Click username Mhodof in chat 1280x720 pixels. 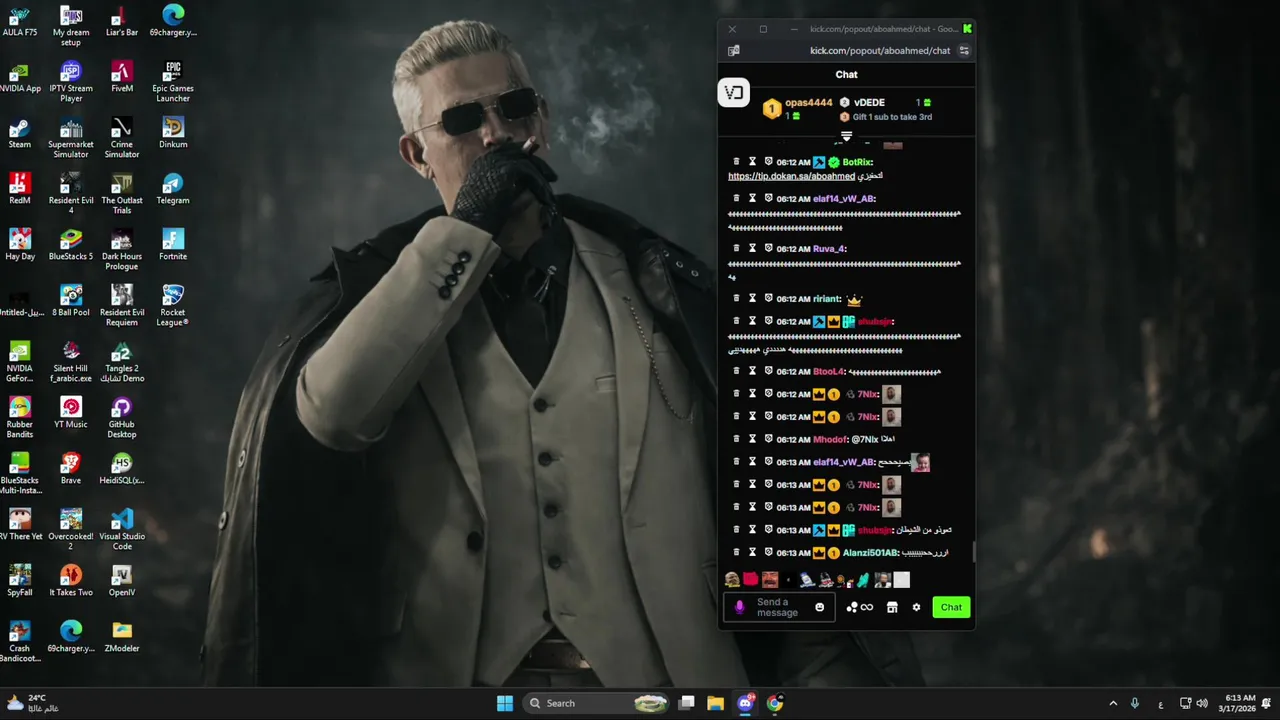tap(830, 439)
